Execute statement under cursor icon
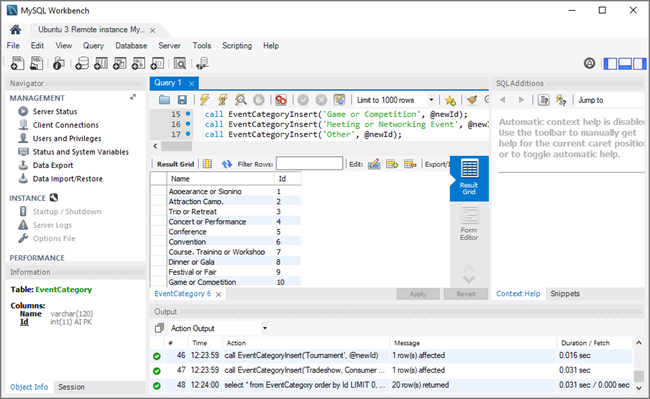 [223, 100]
